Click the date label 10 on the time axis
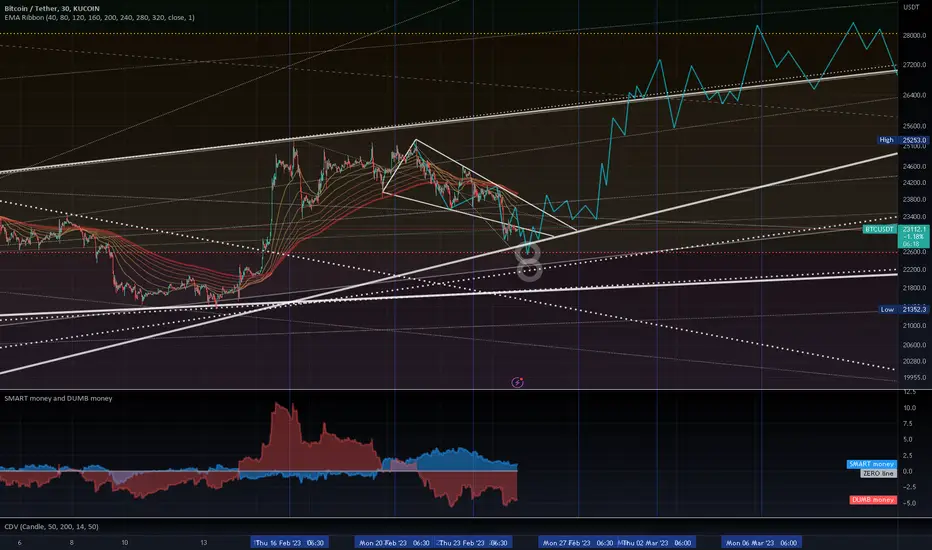 pyautogui.click(x=125, y=542)
